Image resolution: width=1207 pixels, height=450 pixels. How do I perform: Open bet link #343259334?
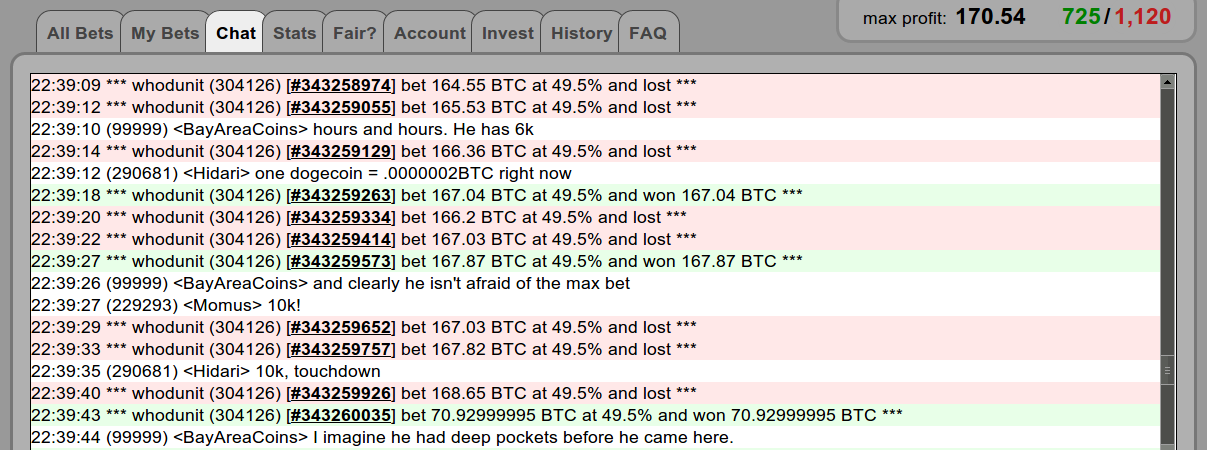click(341, 217)
